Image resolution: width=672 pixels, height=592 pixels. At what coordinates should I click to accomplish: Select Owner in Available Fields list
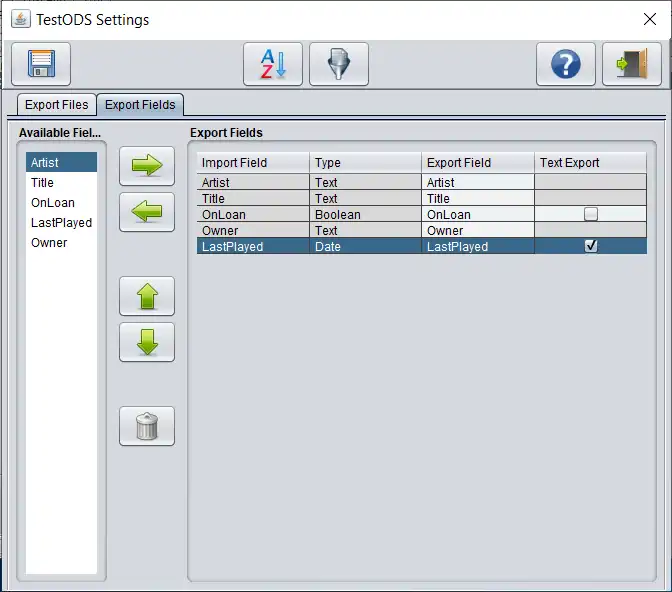[61, 243]
